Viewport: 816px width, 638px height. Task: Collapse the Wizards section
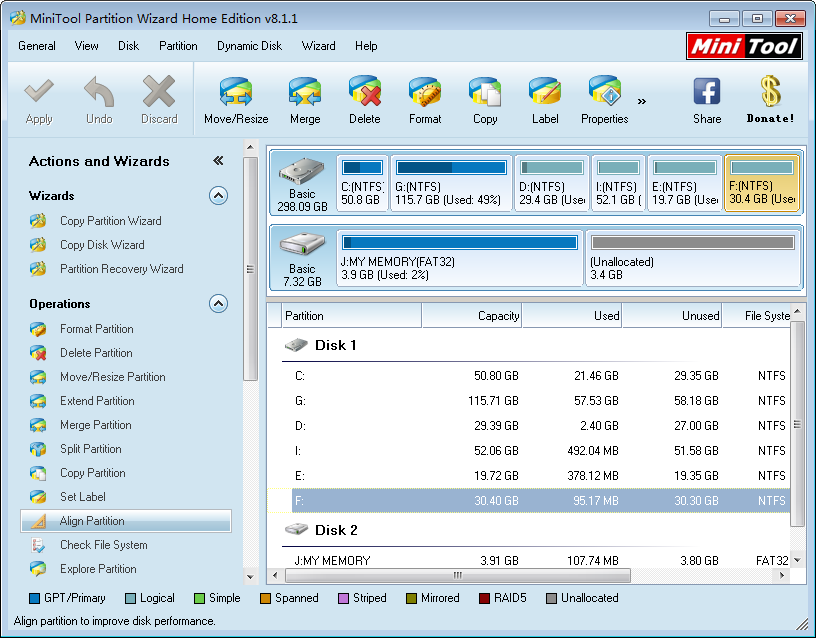click(218, 196)
